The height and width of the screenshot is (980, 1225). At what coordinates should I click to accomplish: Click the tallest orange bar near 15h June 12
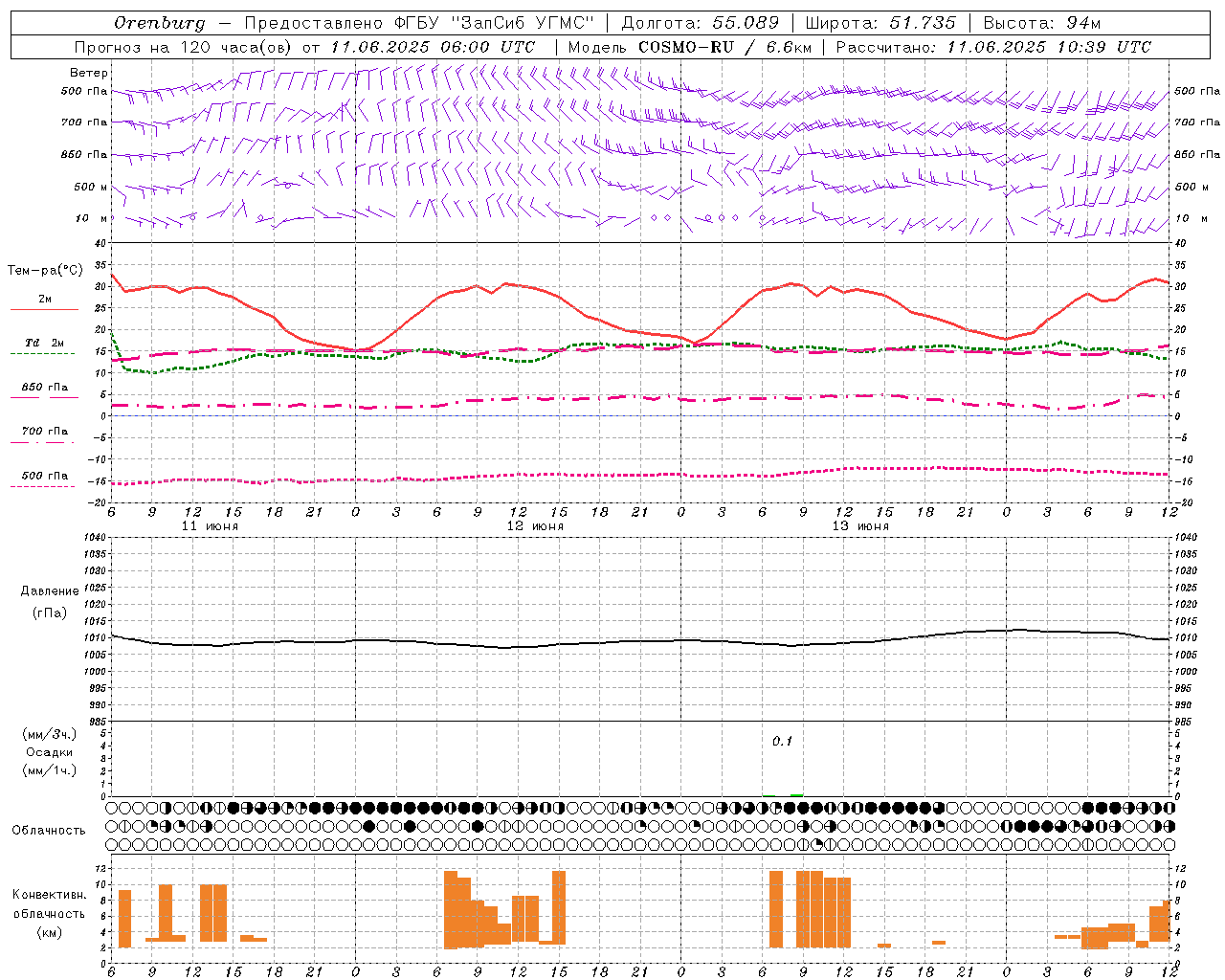559,907
